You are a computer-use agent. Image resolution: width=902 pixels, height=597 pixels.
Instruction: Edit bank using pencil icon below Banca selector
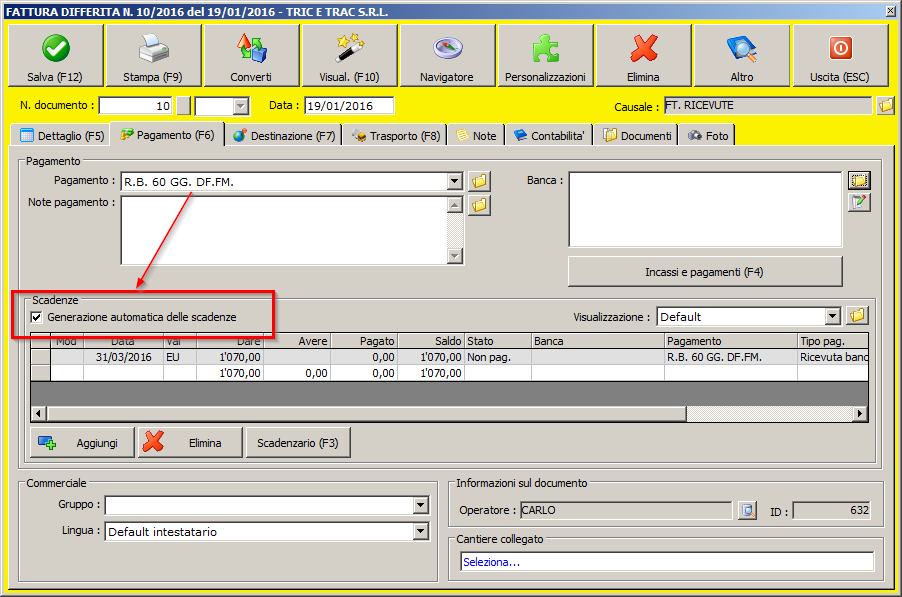coord(859,202)
